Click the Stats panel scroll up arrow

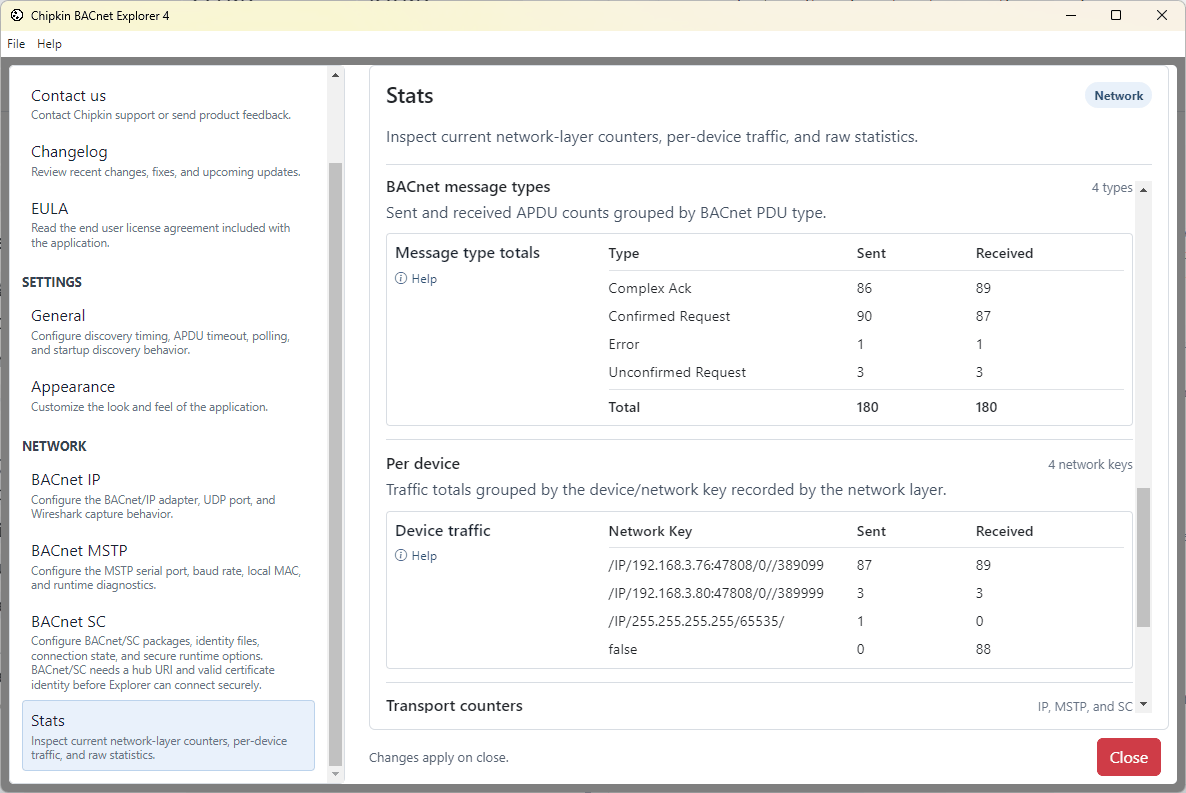(1143, 189)
